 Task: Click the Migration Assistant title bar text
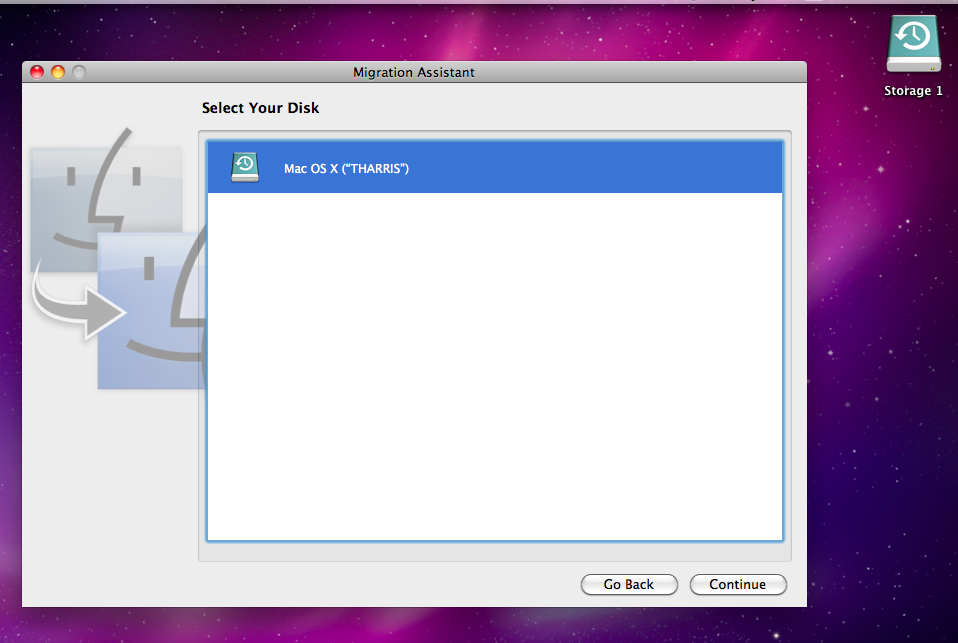click(414, 72)
